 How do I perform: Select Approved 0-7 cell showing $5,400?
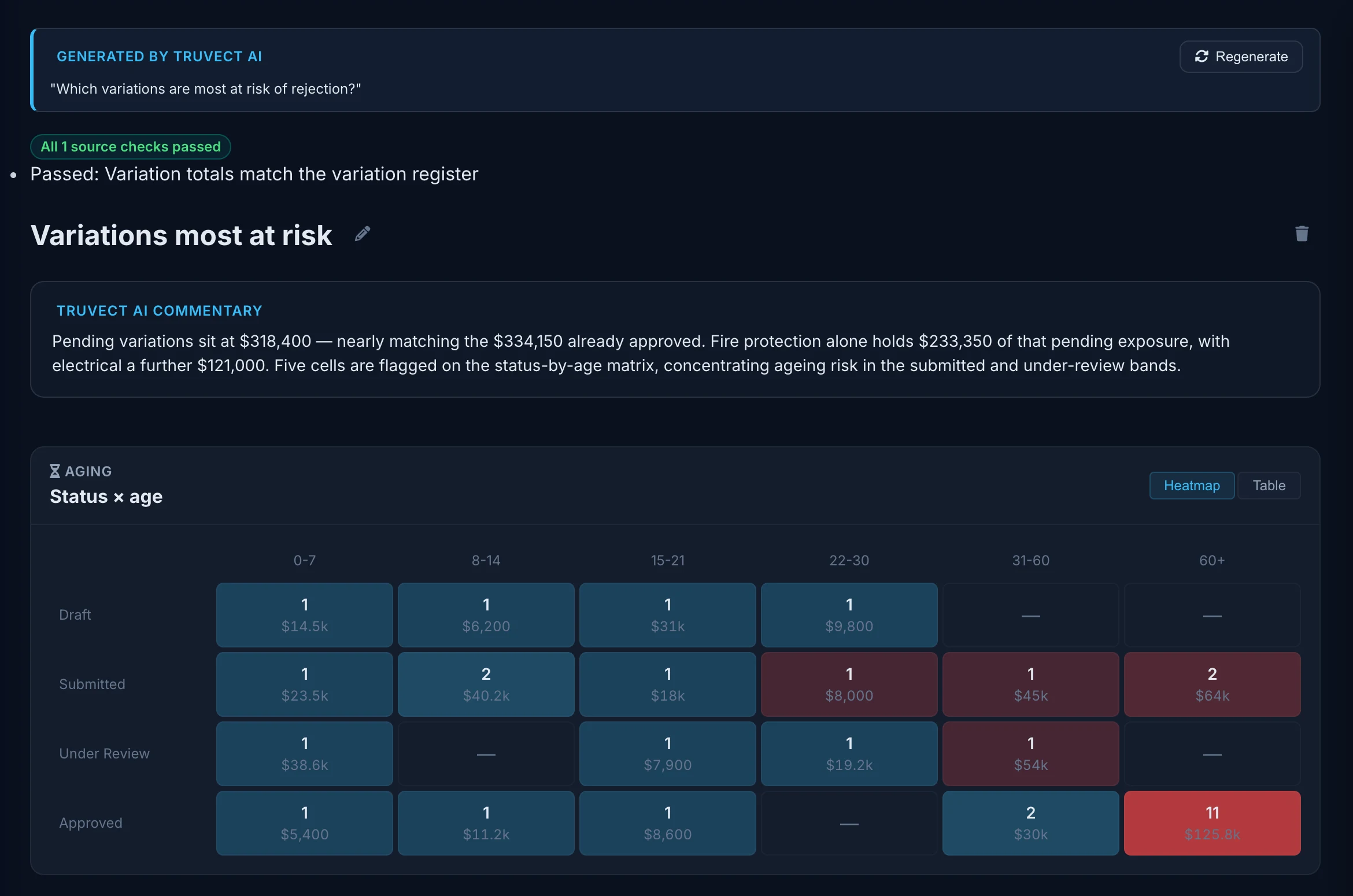click(305, 823)
